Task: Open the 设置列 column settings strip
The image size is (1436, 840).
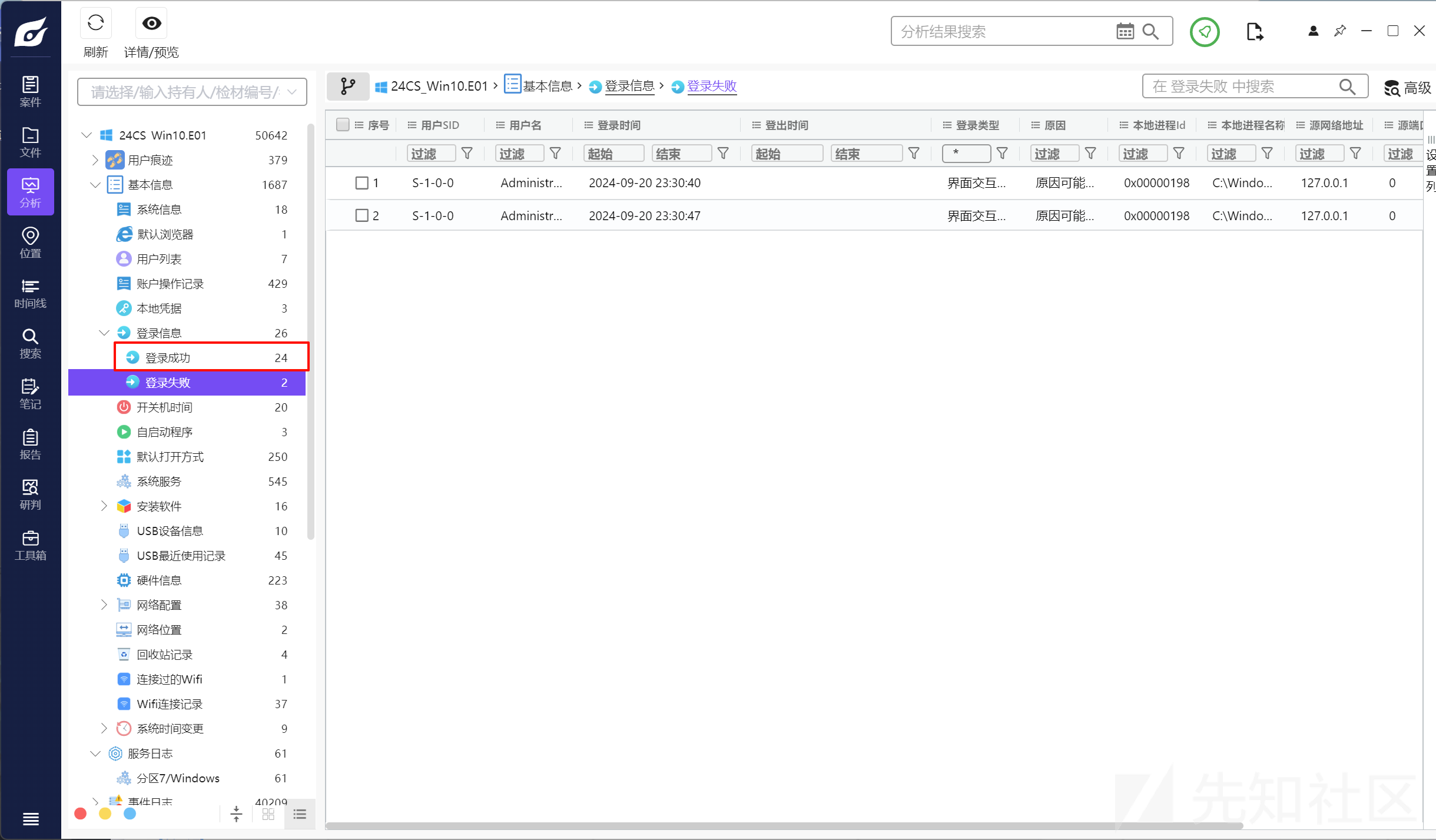Action: [x=1430, y=164]
